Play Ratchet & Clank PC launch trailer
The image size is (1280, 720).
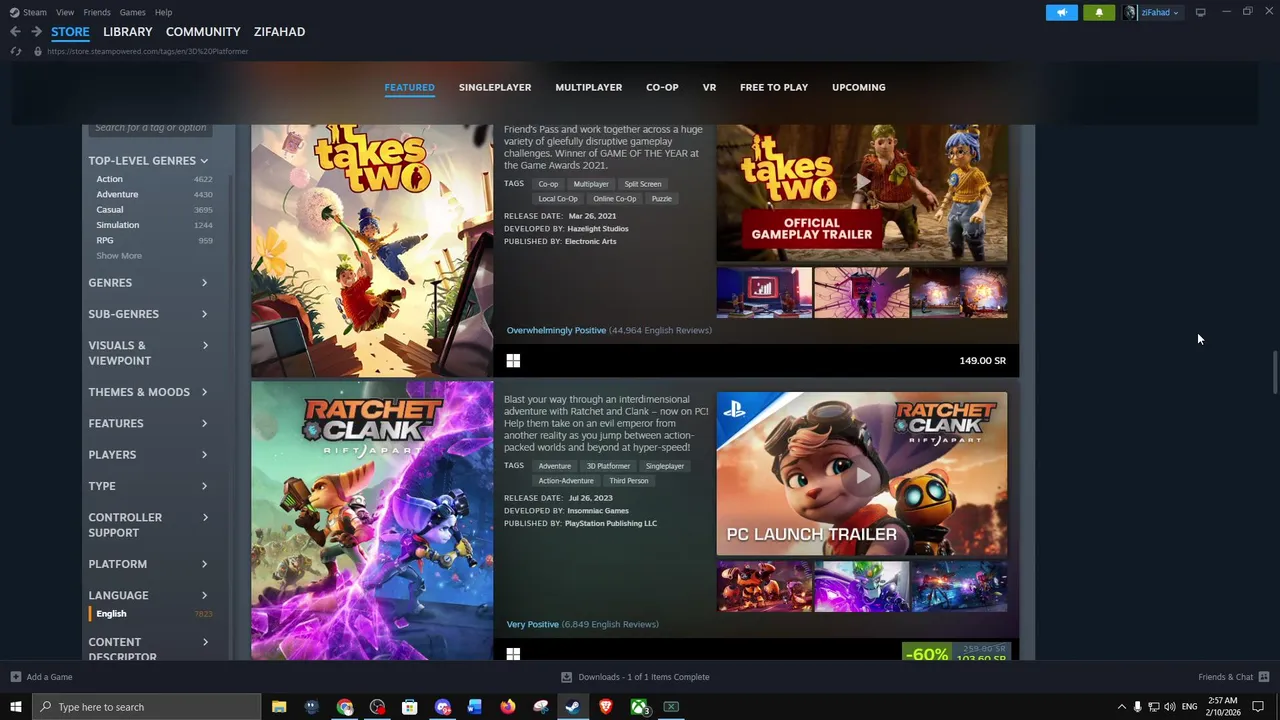[x=862, y=474]
